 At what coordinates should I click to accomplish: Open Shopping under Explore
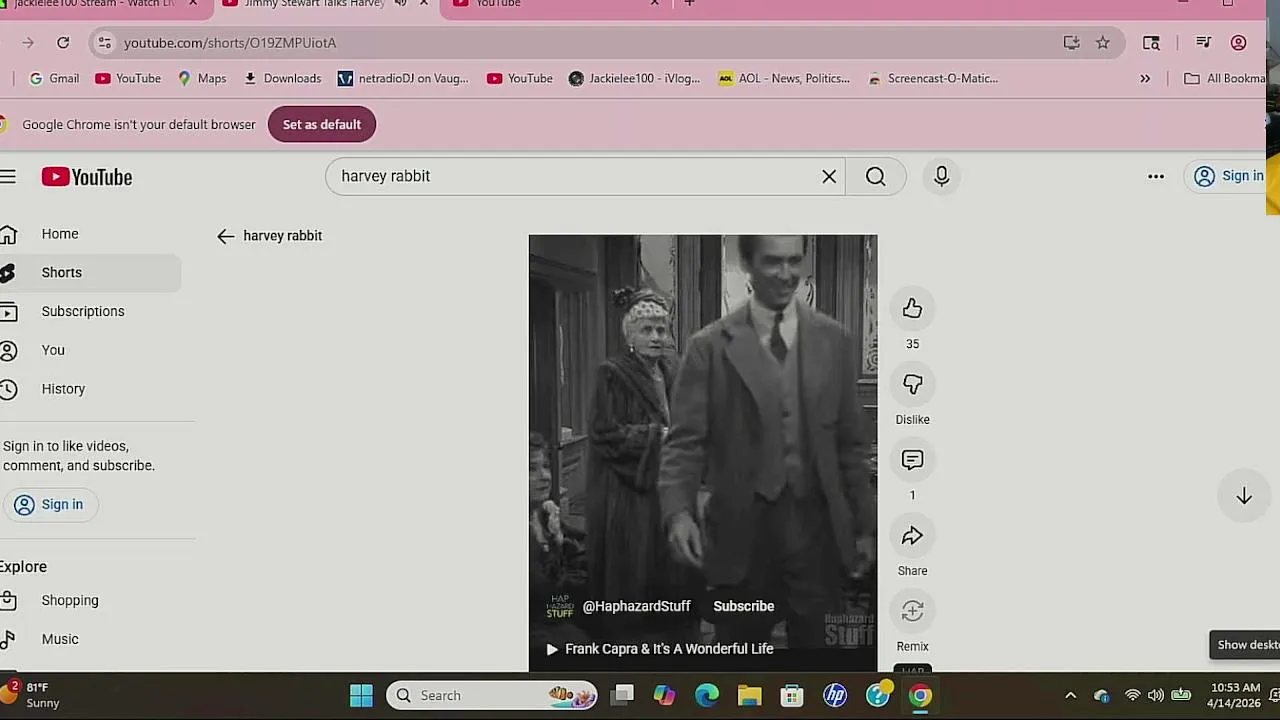coord(90,600)
